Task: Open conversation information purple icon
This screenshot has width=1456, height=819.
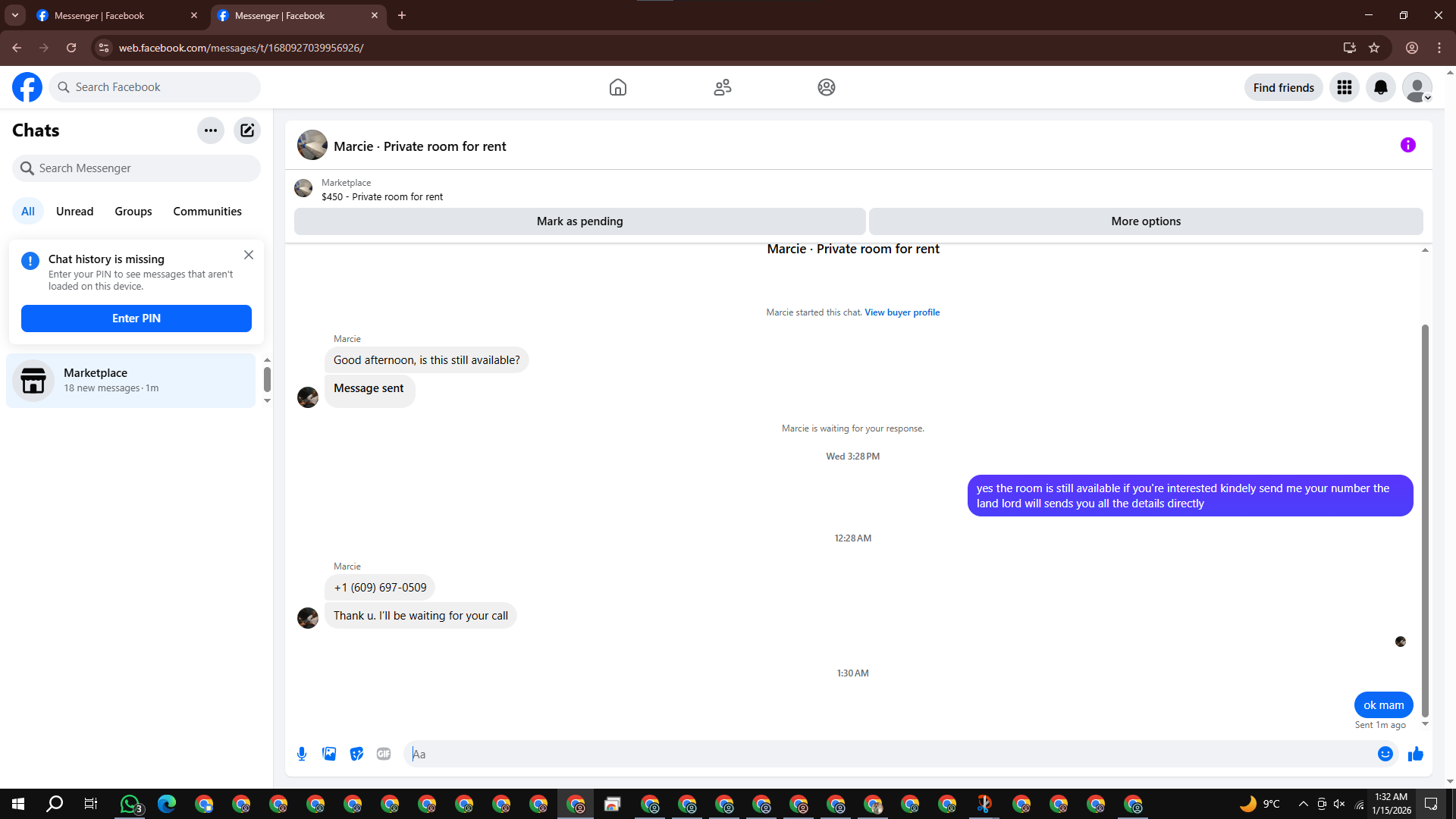Action: 1407,145
